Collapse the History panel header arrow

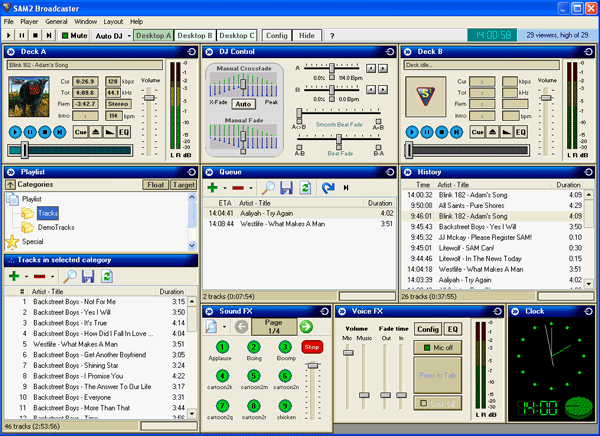[x=408, y=172]
